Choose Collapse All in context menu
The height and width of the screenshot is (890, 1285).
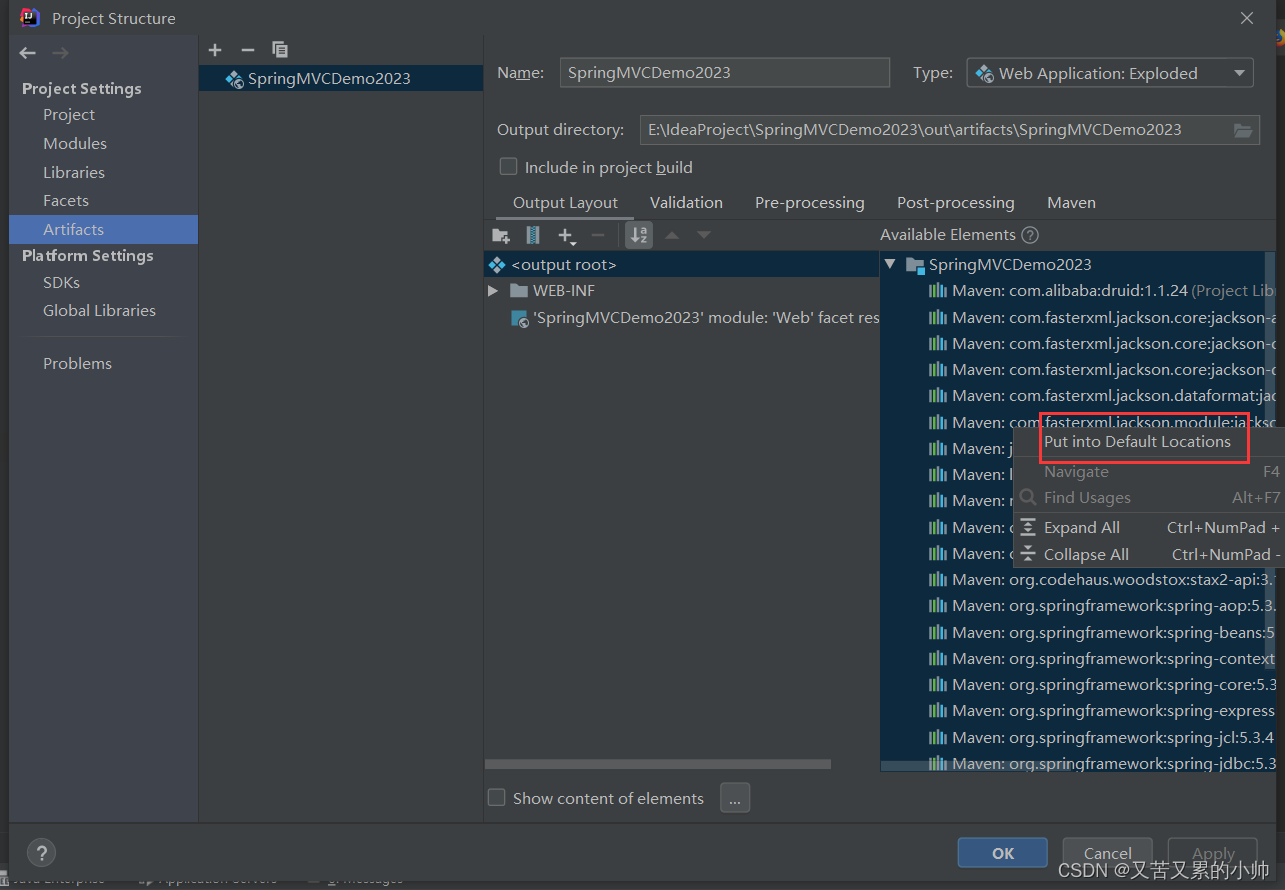tap(1147, 554)
